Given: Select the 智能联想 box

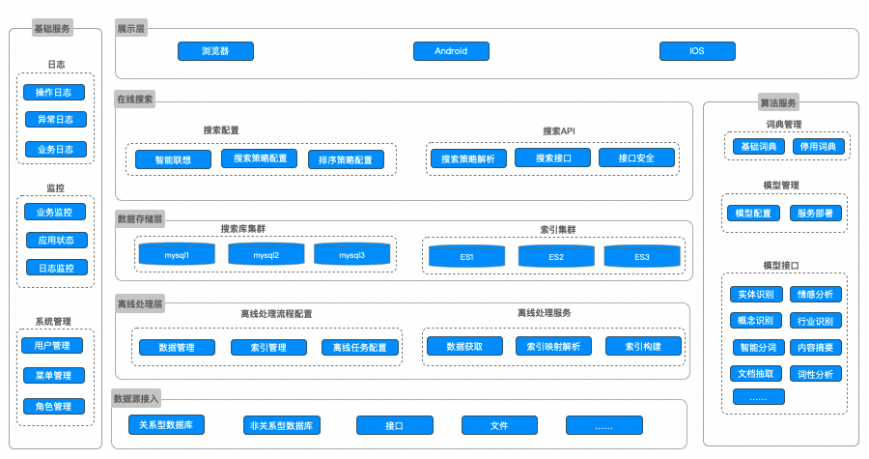Looking at the screenshot, I should (x=173, y=160).
